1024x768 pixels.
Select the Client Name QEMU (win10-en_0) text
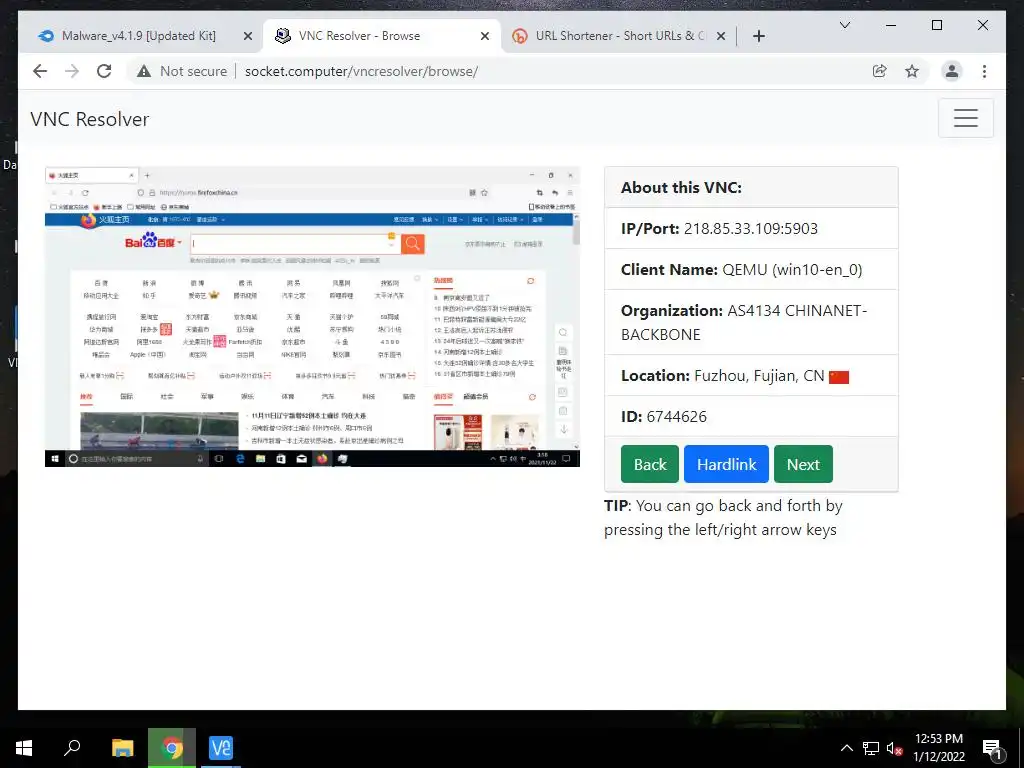(792, 270)
